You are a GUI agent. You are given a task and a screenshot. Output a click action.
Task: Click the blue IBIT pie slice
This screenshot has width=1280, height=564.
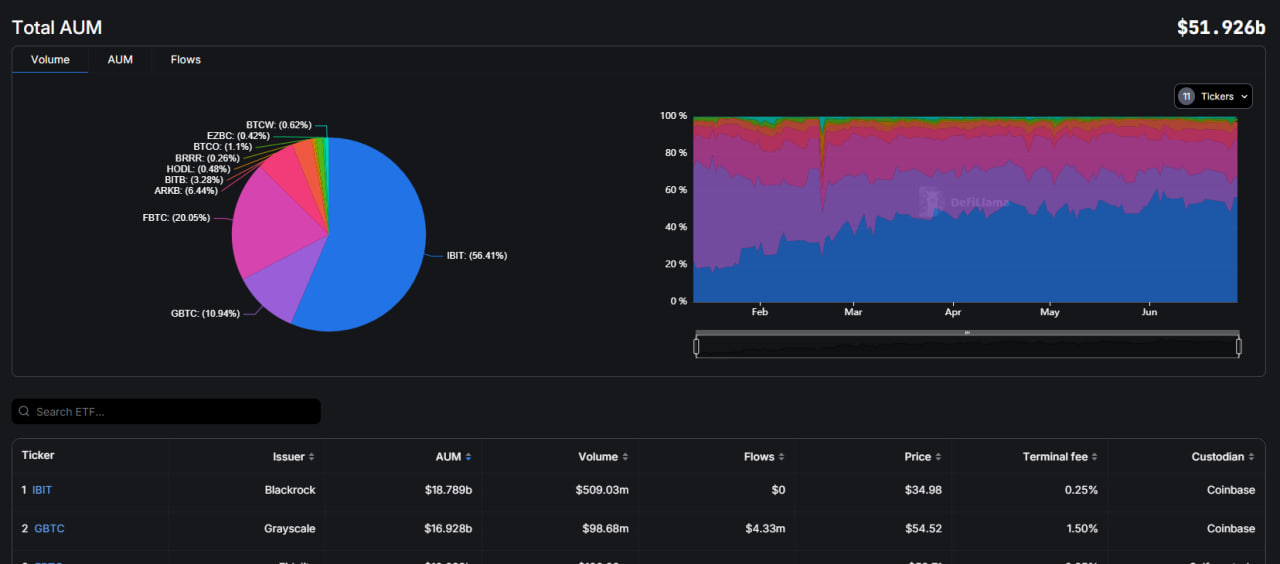pyautogui.click(x=370, y=250)
